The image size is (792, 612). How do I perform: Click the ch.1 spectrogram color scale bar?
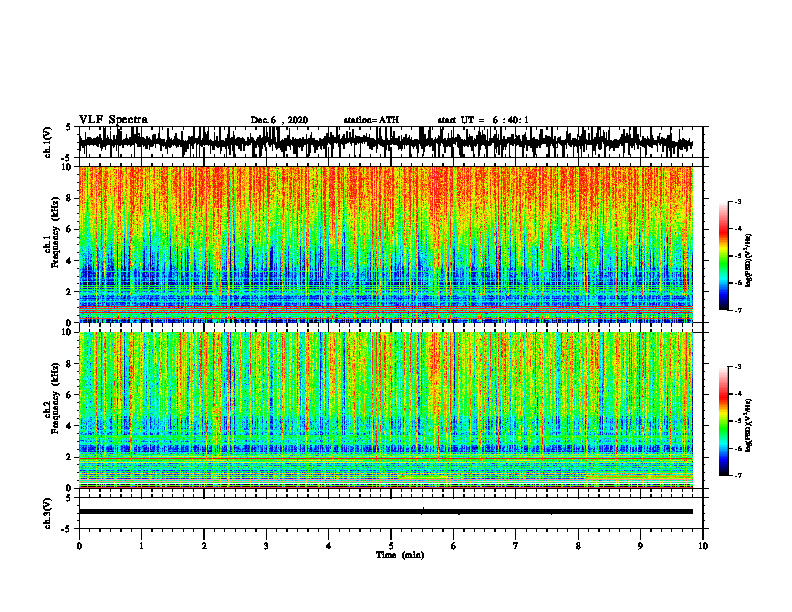[x=723, y=256]
